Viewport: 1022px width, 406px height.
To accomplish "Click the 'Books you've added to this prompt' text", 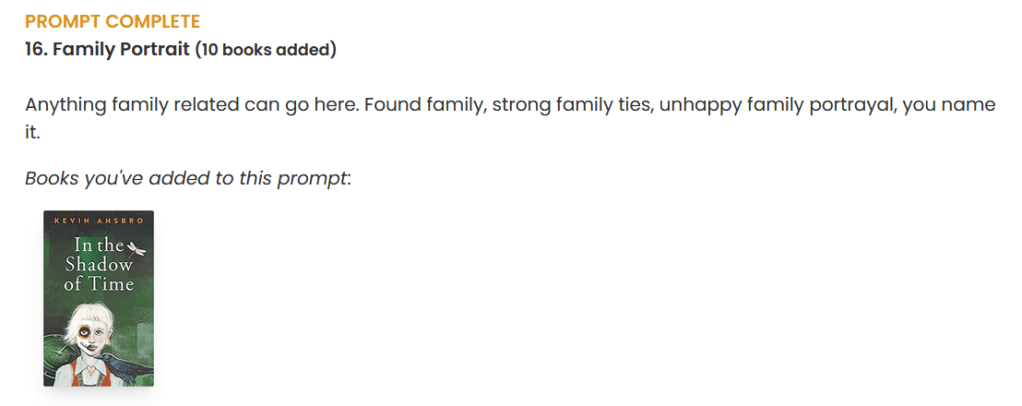I will 188,179.
